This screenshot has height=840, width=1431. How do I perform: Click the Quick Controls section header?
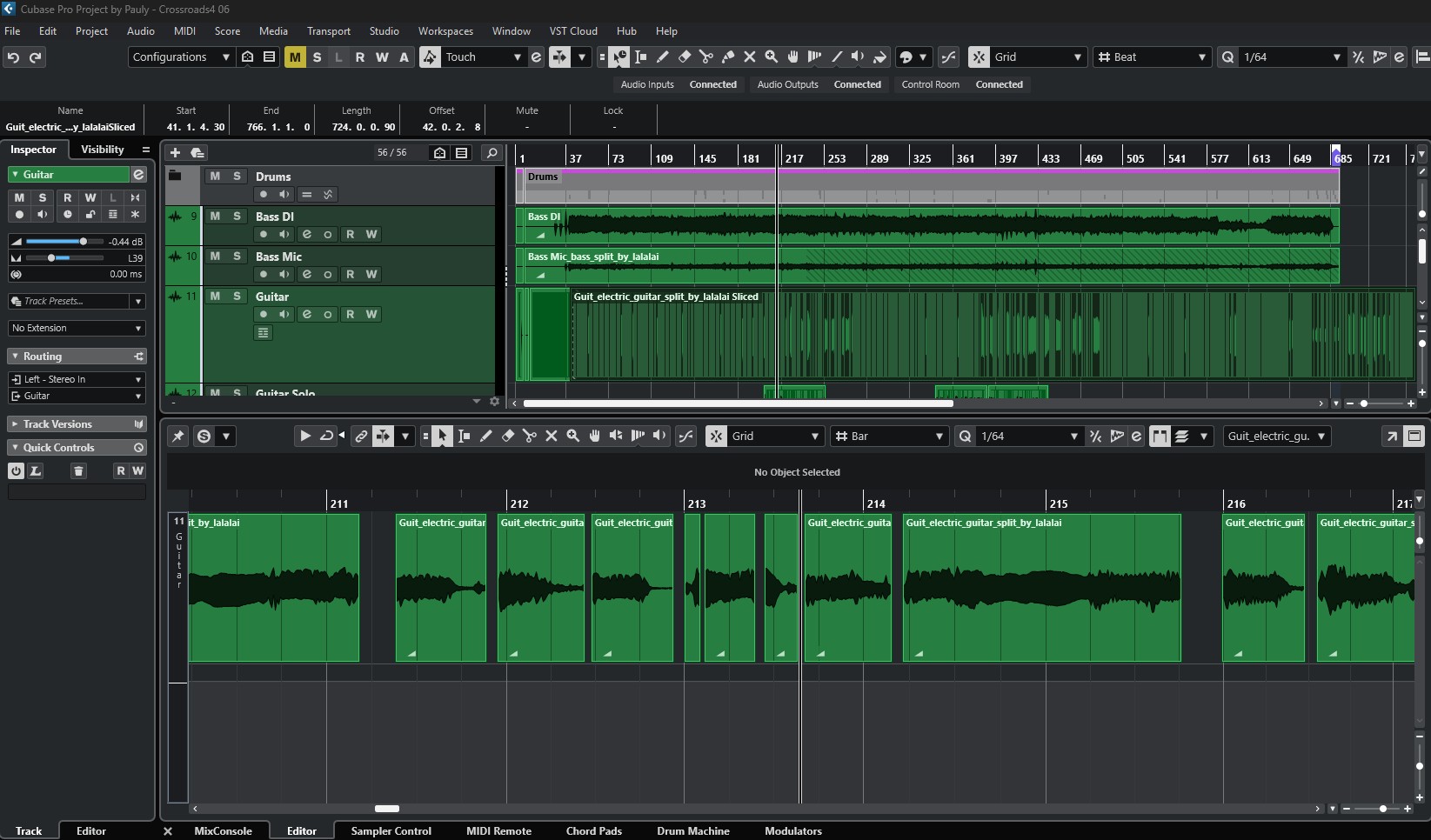tap(77, 447)
